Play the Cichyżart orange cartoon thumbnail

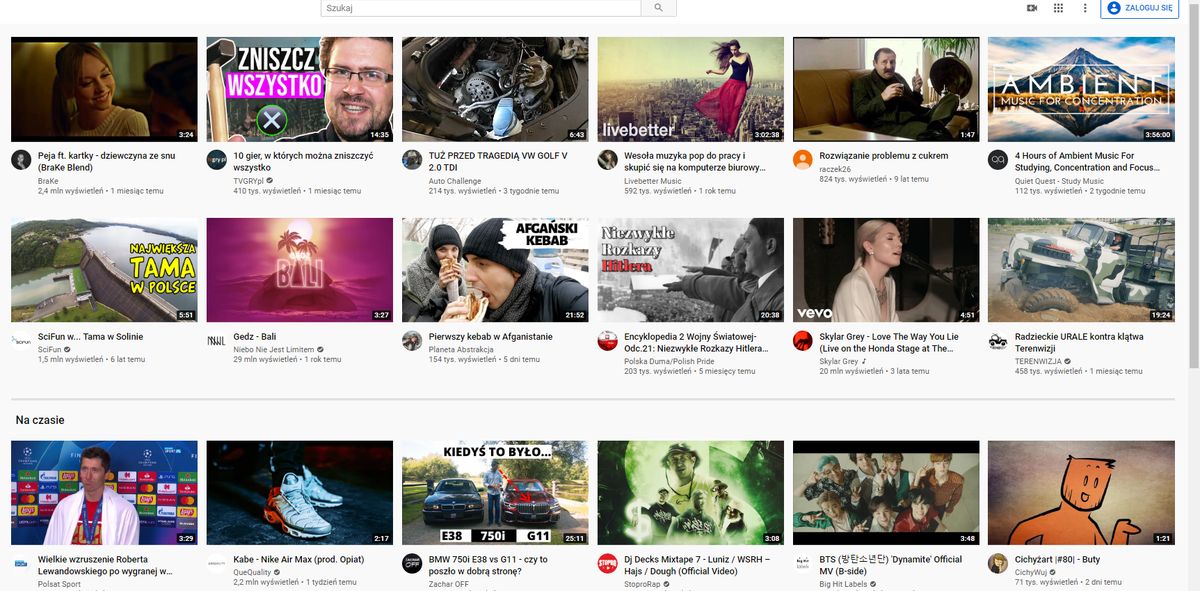(x=1081, y=493)
